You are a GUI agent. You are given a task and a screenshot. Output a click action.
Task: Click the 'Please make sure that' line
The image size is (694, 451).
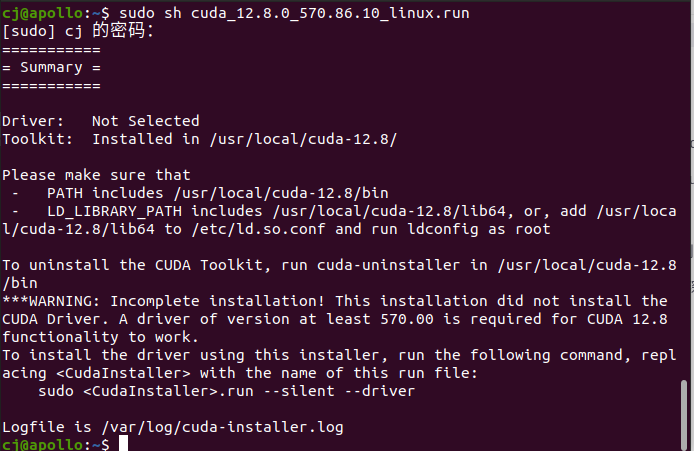point(96,175)
